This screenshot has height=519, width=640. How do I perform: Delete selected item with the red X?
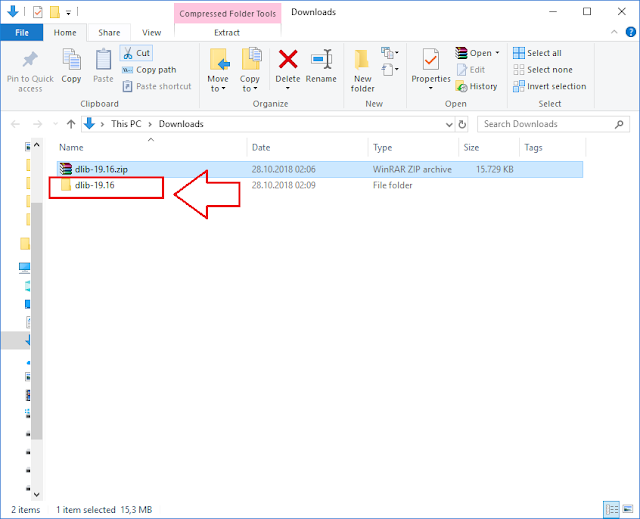(x=288, y=60)
